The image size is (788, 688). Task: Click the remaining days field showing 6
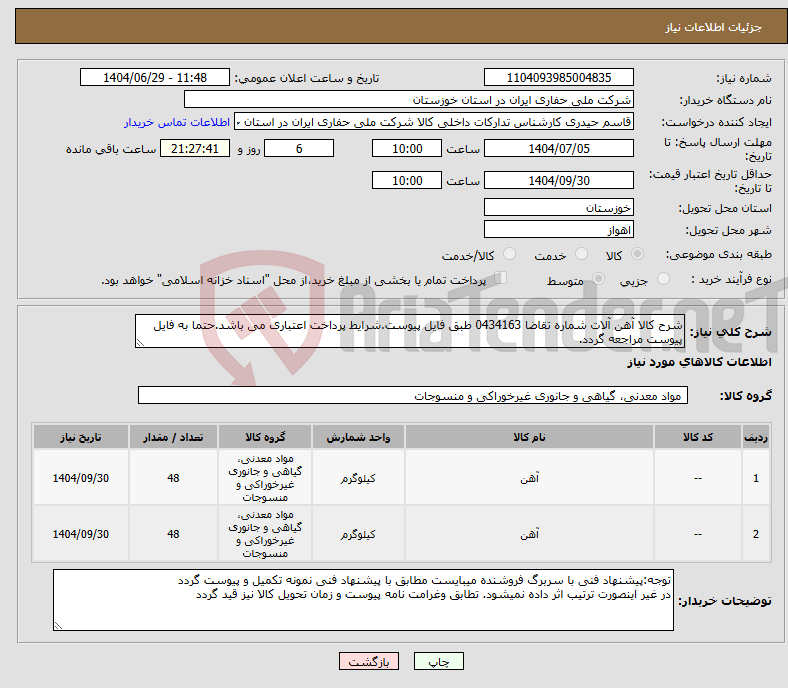299,149
